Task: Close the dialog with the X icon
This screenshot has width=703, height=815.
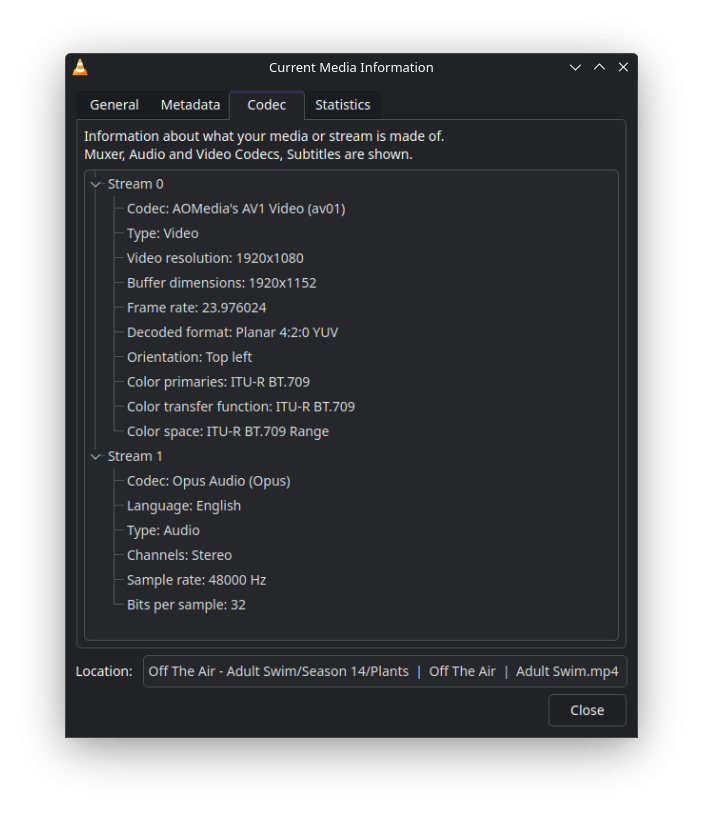Action: point(623,68)
